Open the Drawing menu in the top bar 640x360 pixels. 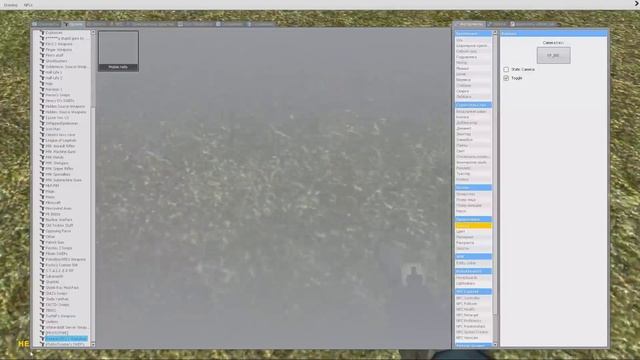(11, 5)
